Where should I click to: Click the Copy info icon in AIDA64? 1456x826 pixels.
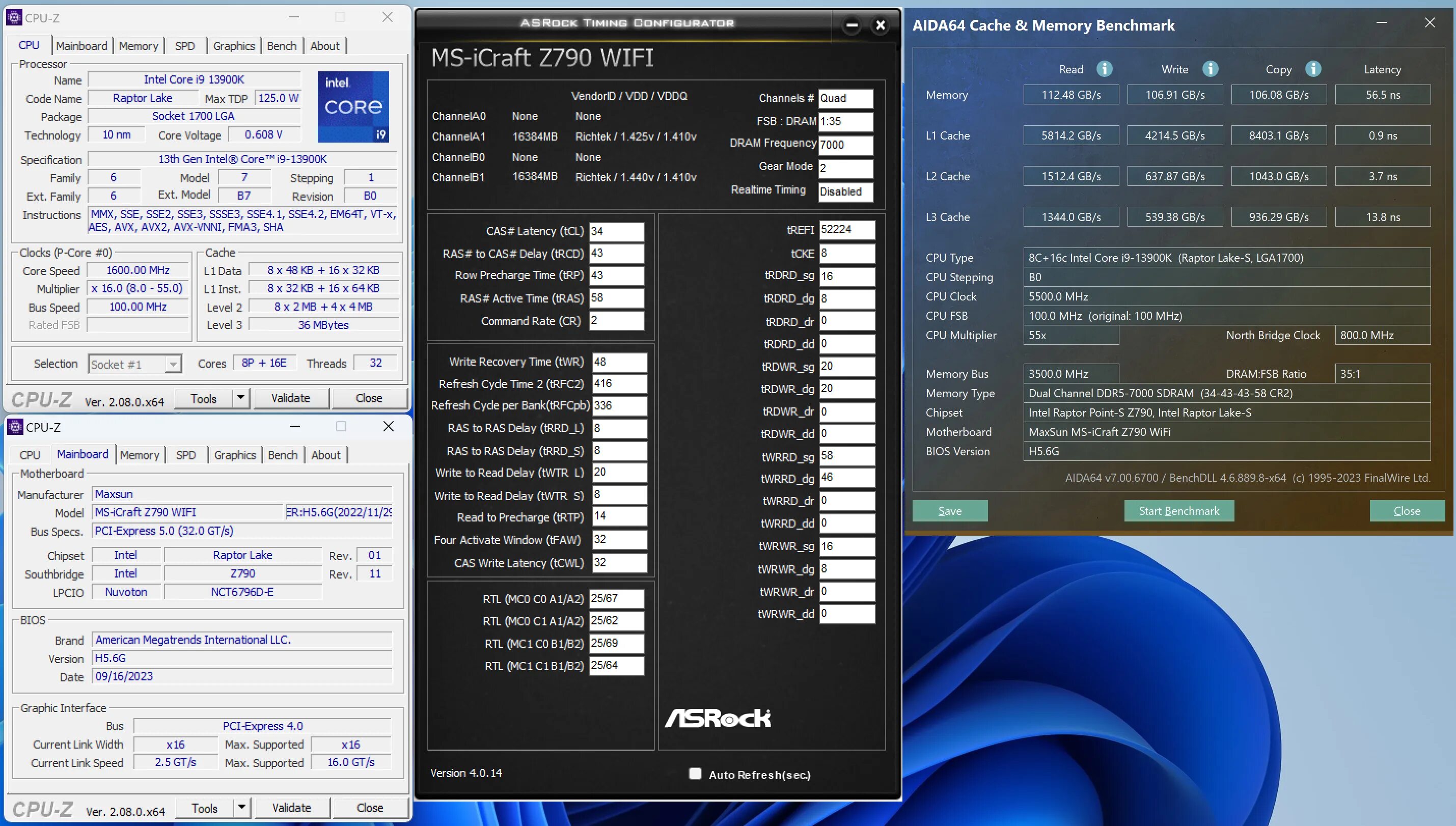(x=1313, y=69)
